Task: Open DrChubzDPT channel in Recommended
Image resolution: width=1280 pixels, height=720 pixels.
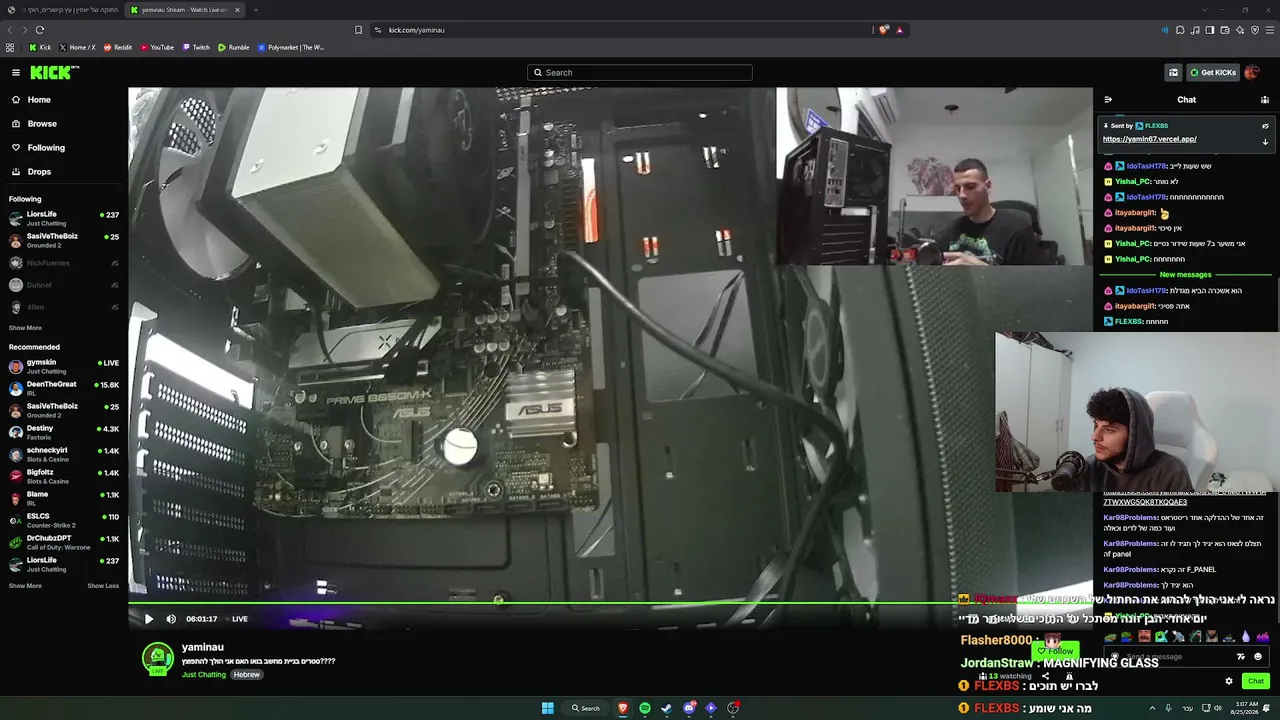Action: tap(64, 542)
